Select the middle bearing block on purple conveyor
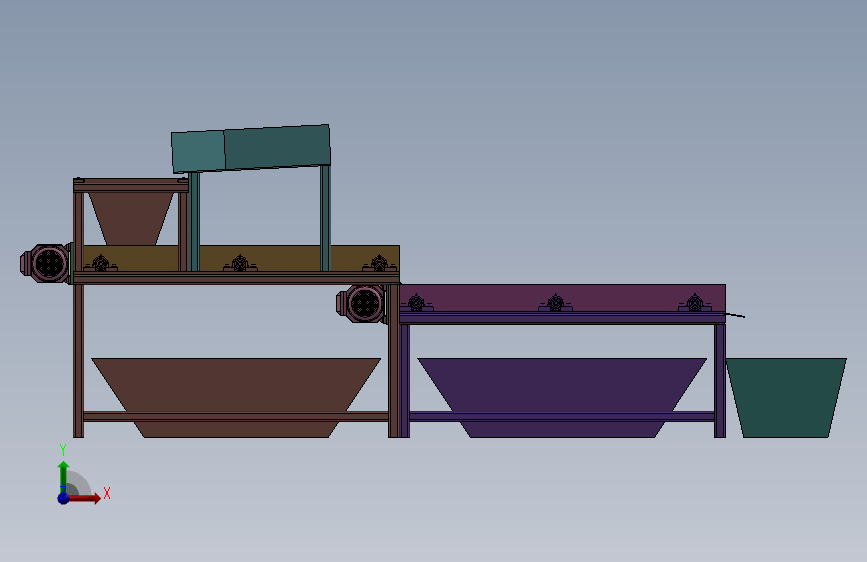This screenshot has height=562, width=867. pos(556,303)
